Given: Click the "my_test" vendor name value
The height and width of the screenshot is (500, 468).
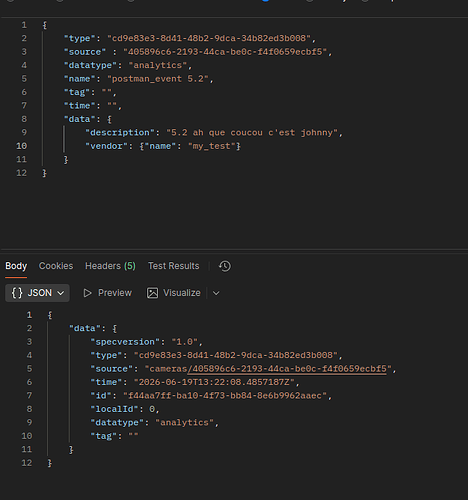Looking at the screenshot, I should pyautogui.click(x=212, y=146).
